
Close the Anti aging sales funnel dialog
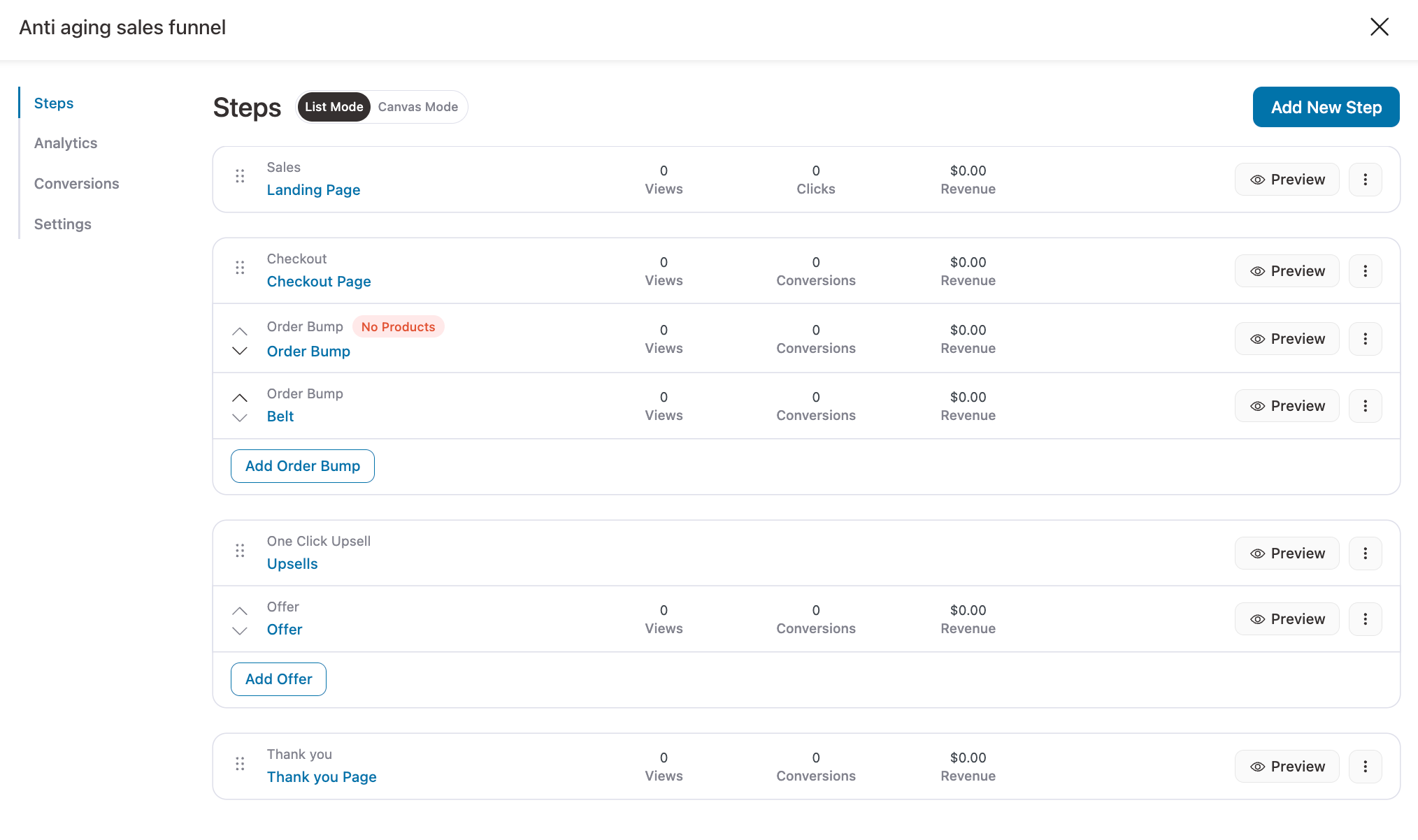pos(1380,27)
